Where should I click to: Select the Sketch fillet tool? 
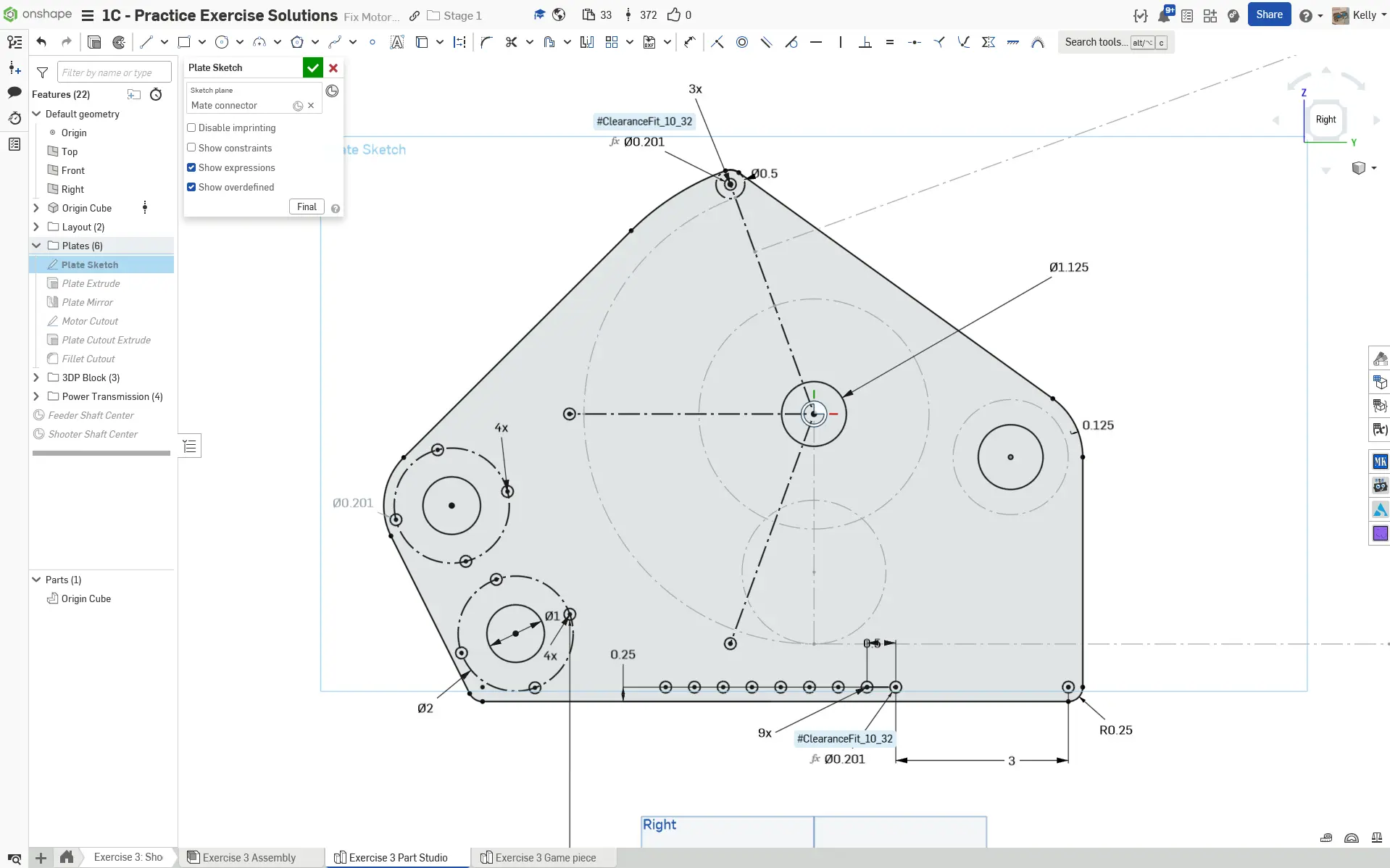click(x=486, y=42)
